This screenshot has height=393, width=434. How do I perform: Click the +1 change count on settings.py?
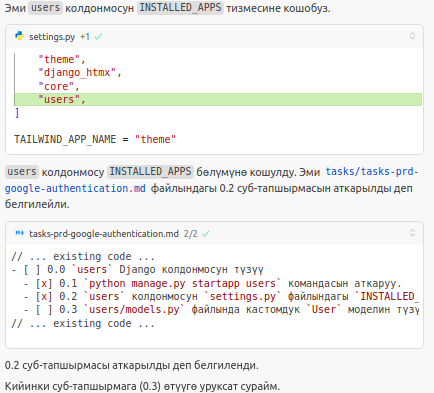(85, 37)
